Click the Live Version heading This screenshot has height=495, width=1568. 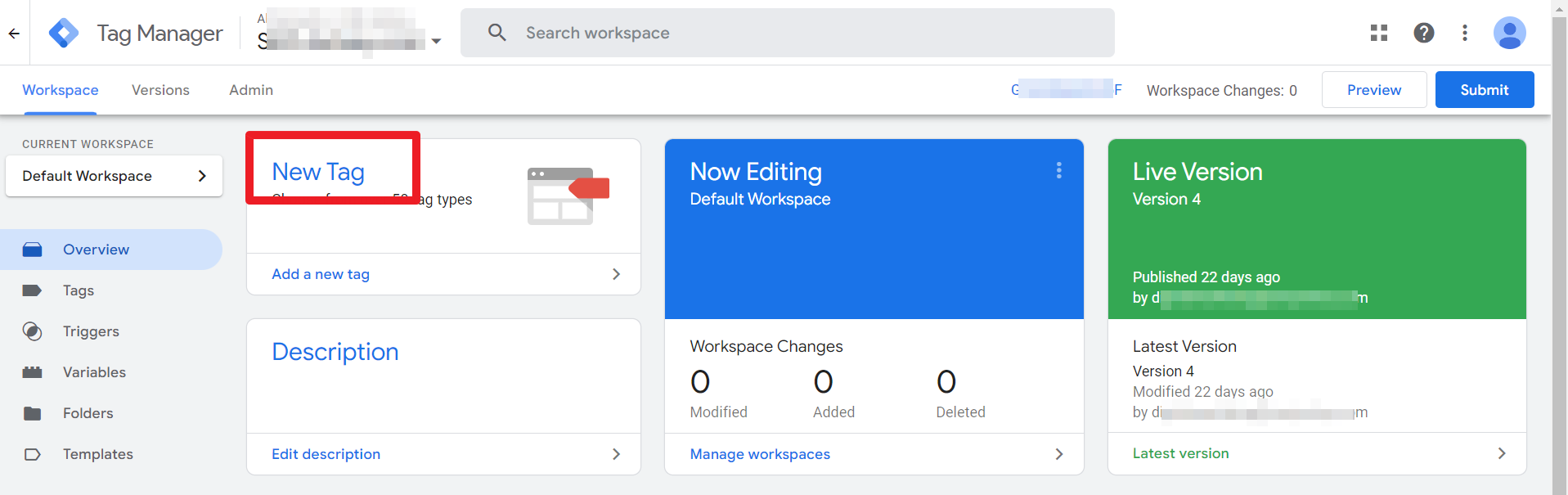point(1197,172)
